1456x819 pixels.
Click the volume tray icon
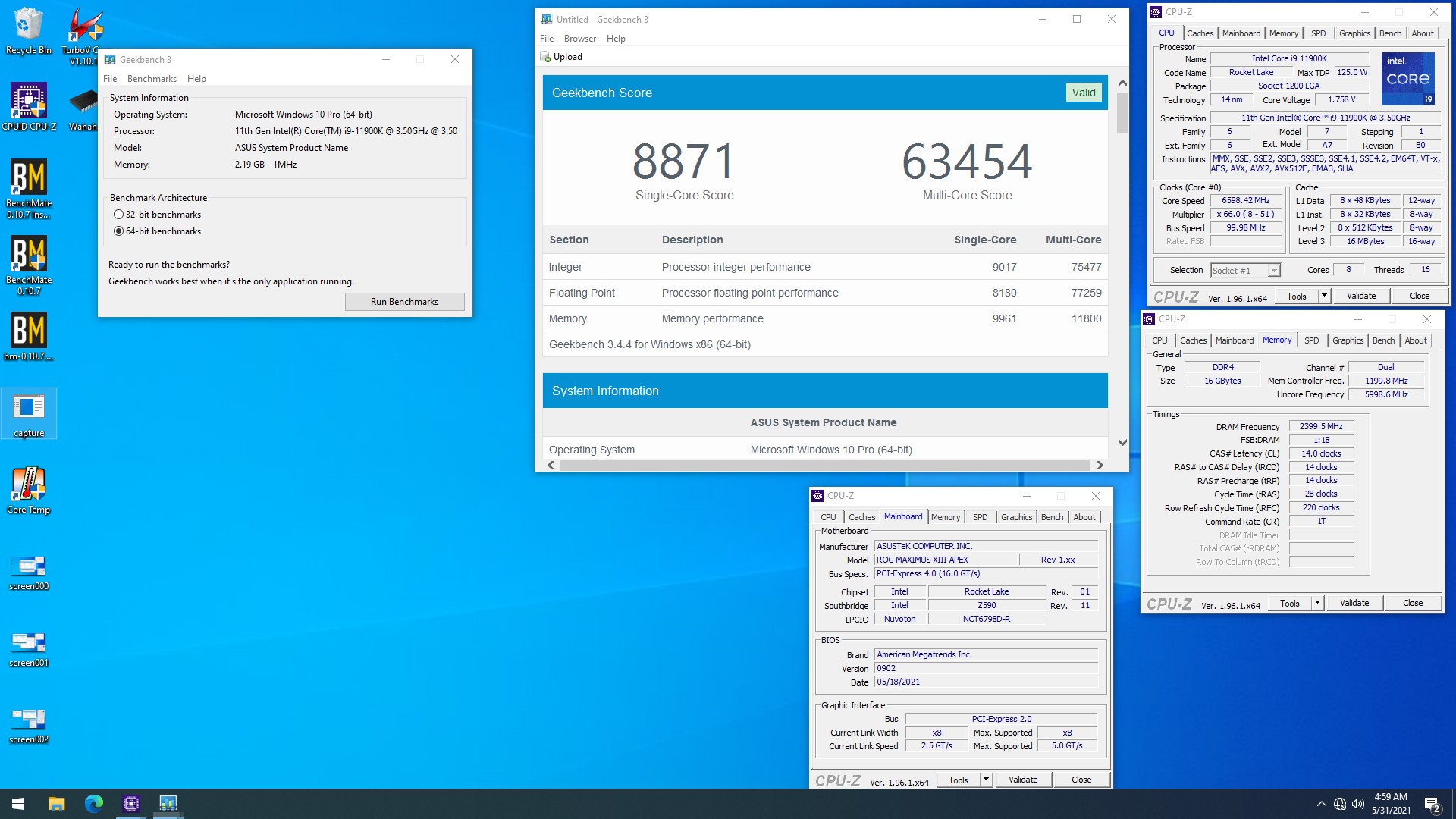click(1358, 804)
